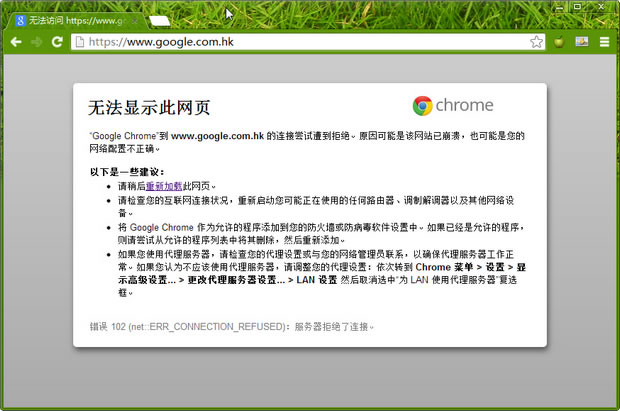The height and width of the screenshot is (411, 620).
Task: Click the 重新加载 link
Action: tap(164, 186)
